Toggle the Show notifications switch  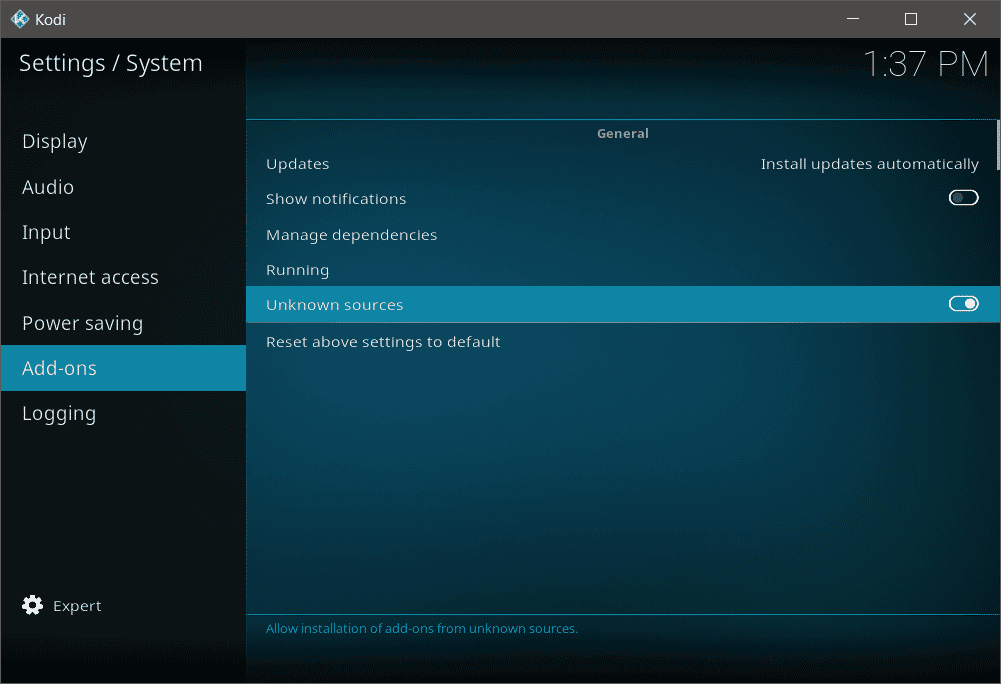point(963,198)
